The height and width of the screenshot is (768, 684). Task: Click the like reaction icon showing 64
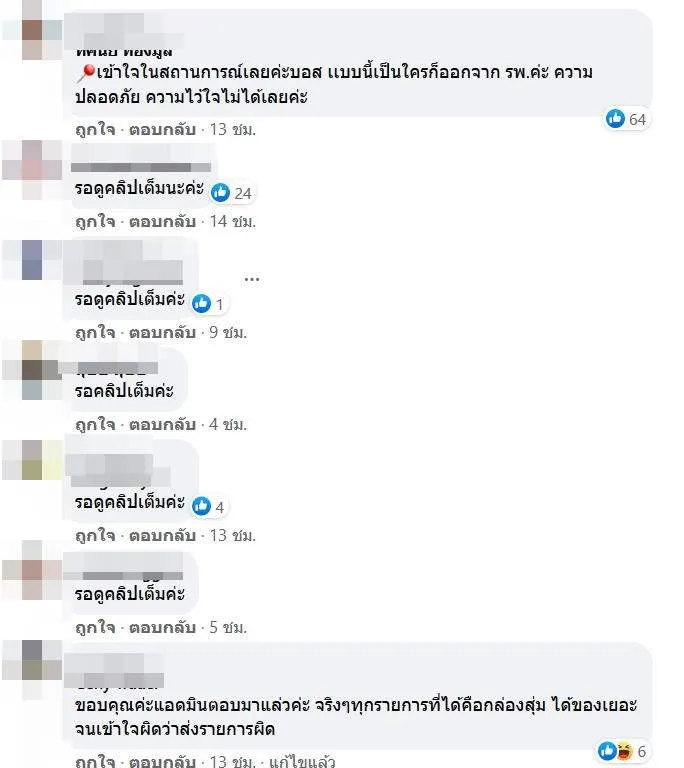coord(615,119)
